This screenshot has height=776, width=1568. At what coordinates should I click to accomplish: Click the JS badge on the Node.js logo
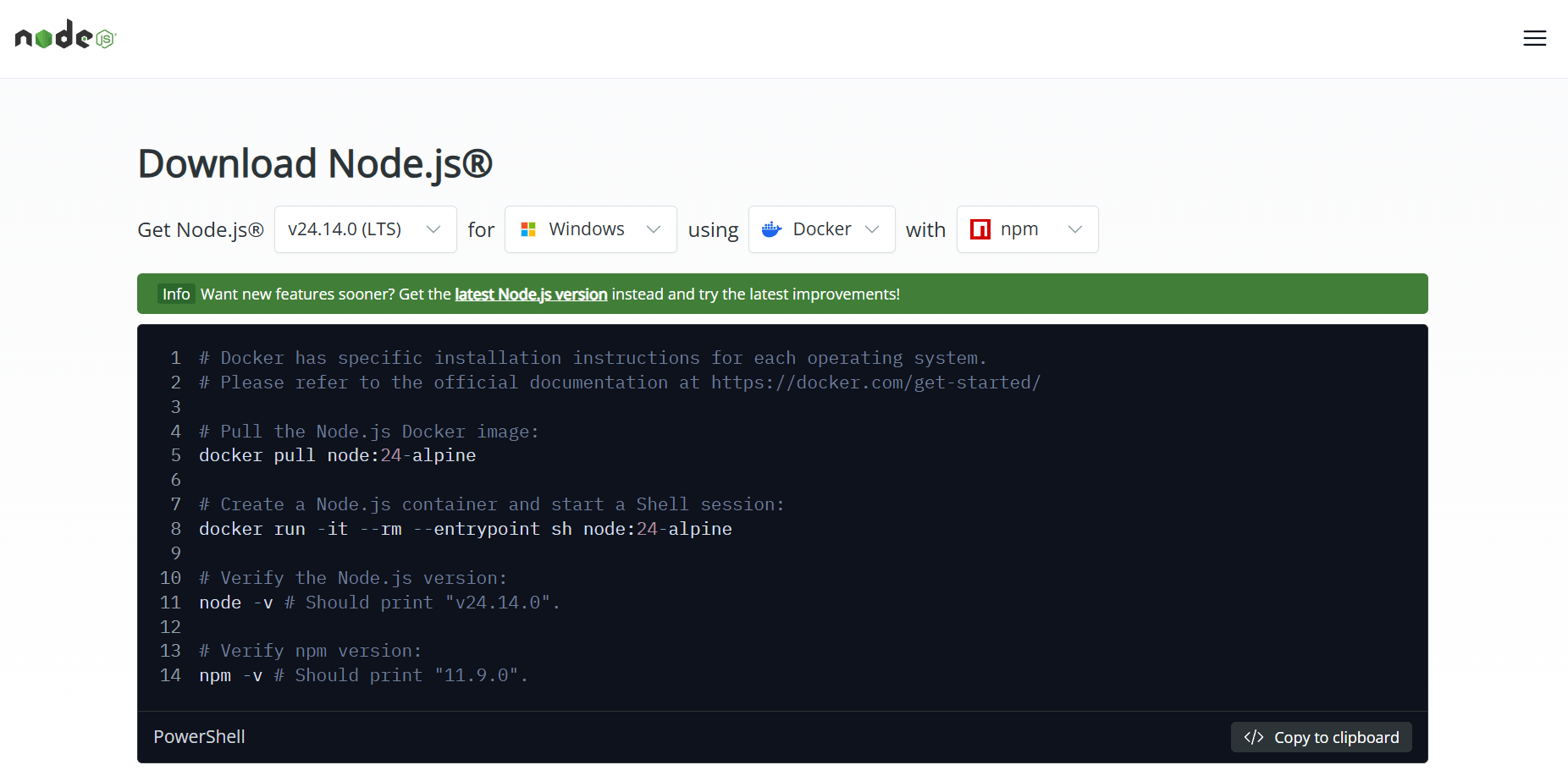(x=103, y=40)
